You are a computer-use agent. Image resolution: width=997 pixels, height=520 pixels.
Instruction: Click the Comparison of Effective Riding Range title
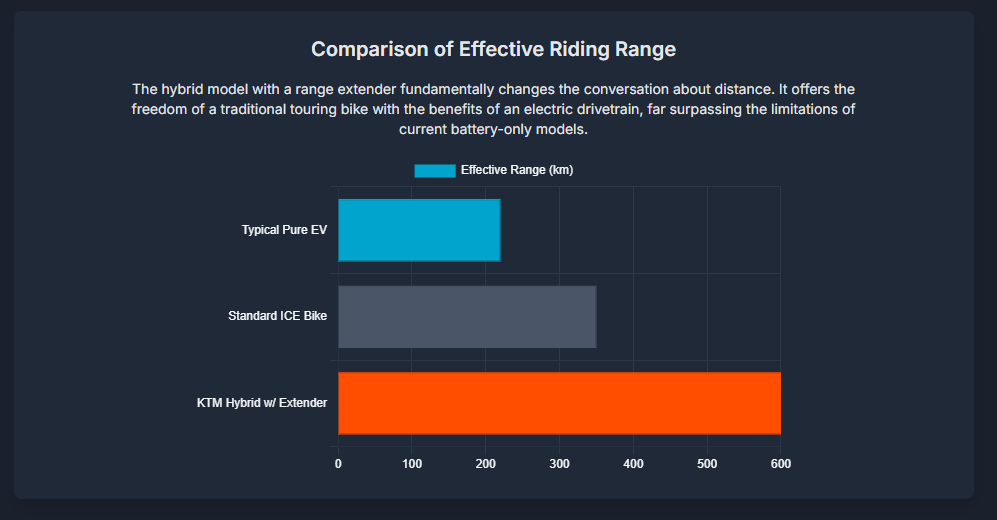tap(493, 49)
